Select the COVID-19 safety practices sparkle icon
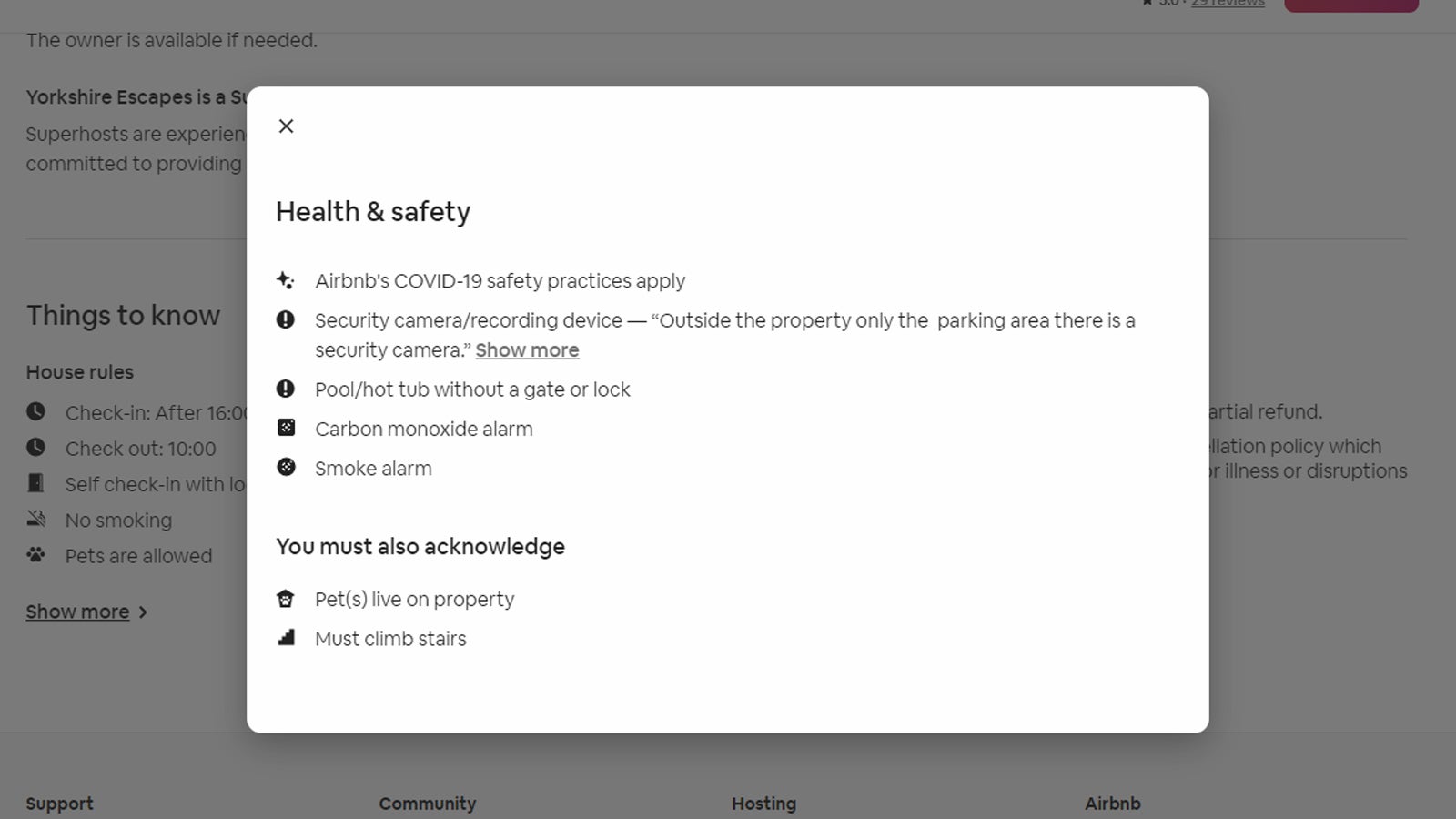 (x=286, y=281)
